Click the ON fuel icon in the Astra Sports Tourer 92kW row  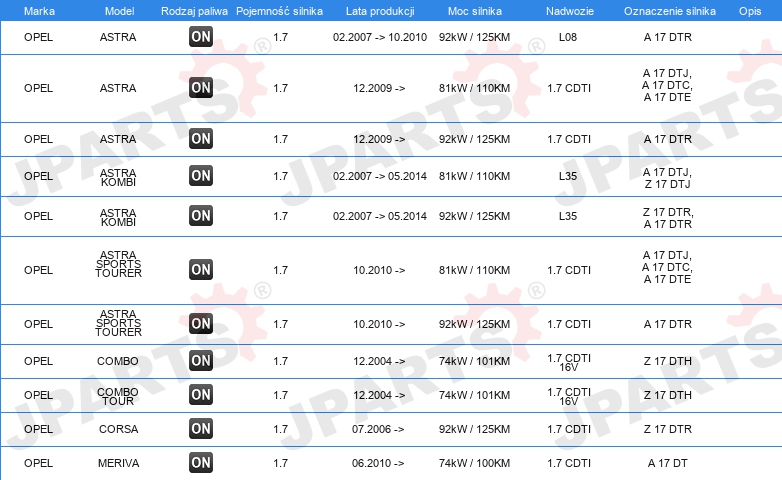coord(201,323)
